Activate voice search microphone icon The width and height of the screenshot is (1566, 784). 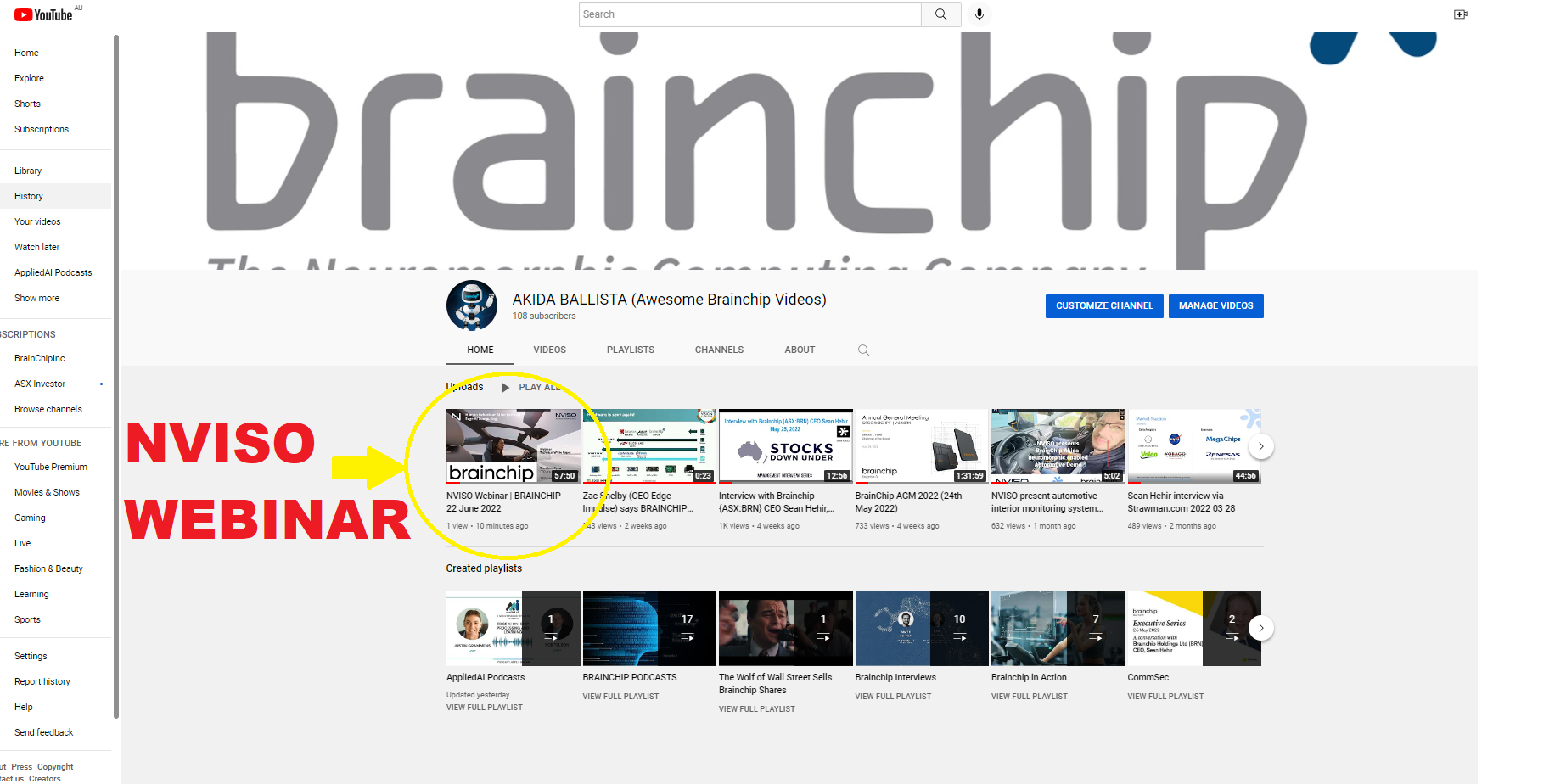tap(979, 14)
